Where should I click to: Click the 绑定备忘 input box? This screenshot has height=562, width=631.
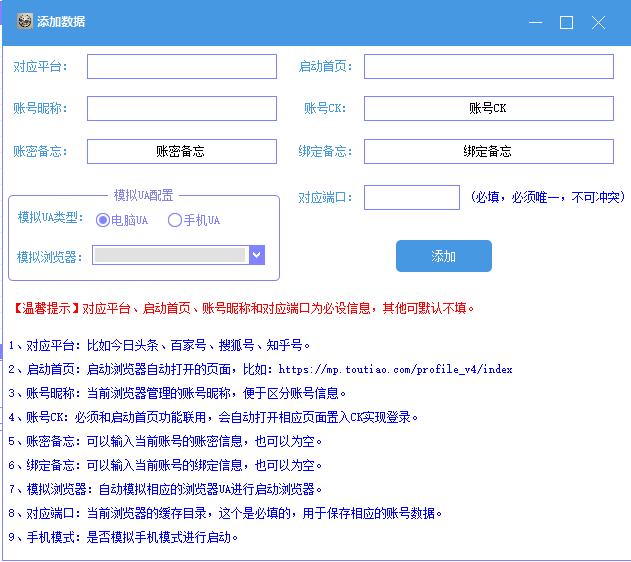point(489,151)
